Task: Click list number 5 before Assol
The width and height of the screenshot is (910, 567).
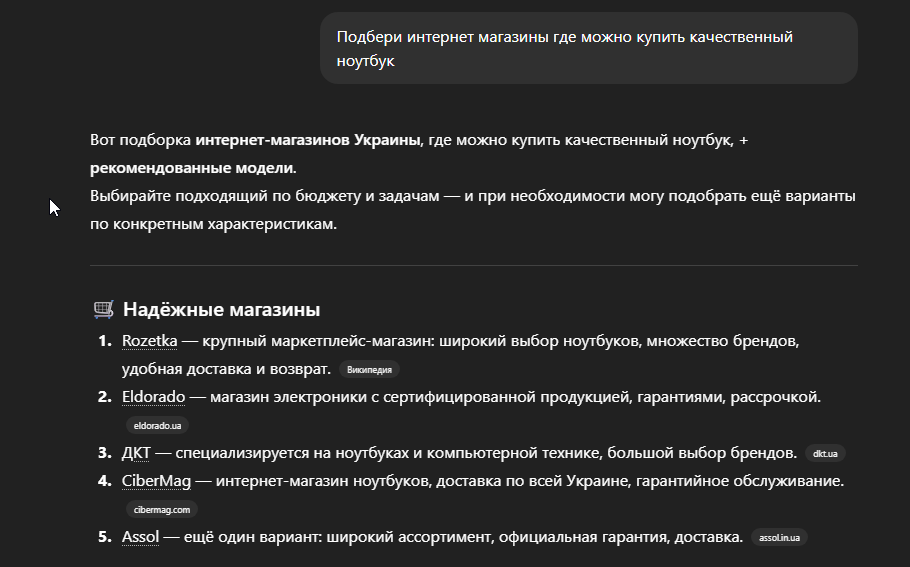Action: pos(104,537)
